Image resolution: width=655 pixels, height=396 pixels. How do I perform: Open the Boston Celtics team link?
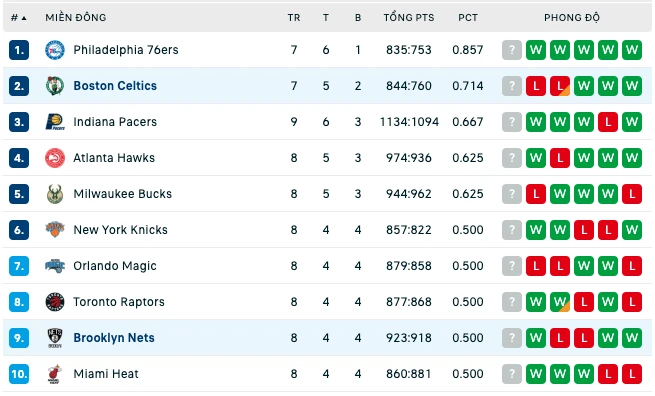pyautogui.click(x=115, y=86)
